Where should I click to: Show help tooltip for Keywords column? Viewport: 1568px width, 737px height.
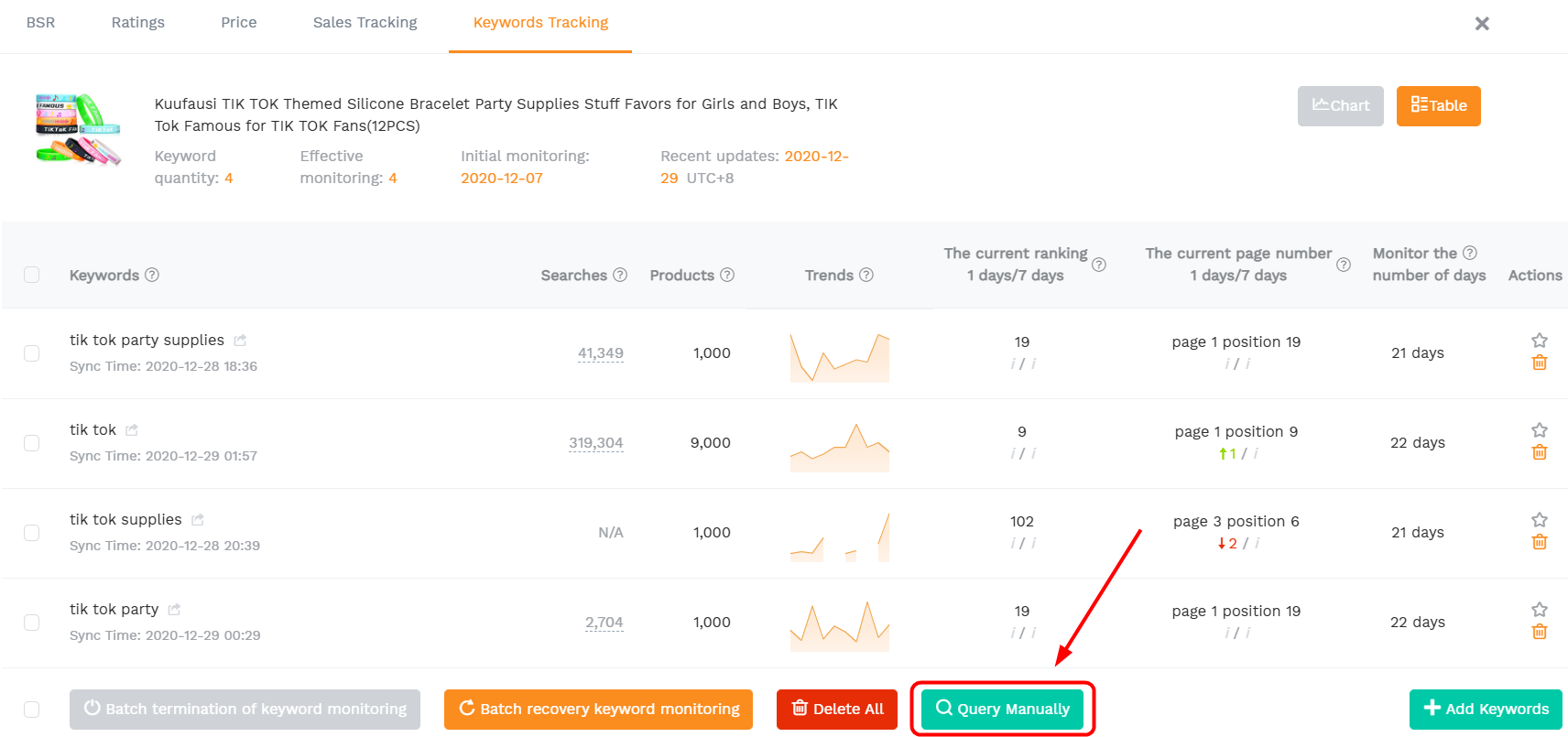click(152, 275)
